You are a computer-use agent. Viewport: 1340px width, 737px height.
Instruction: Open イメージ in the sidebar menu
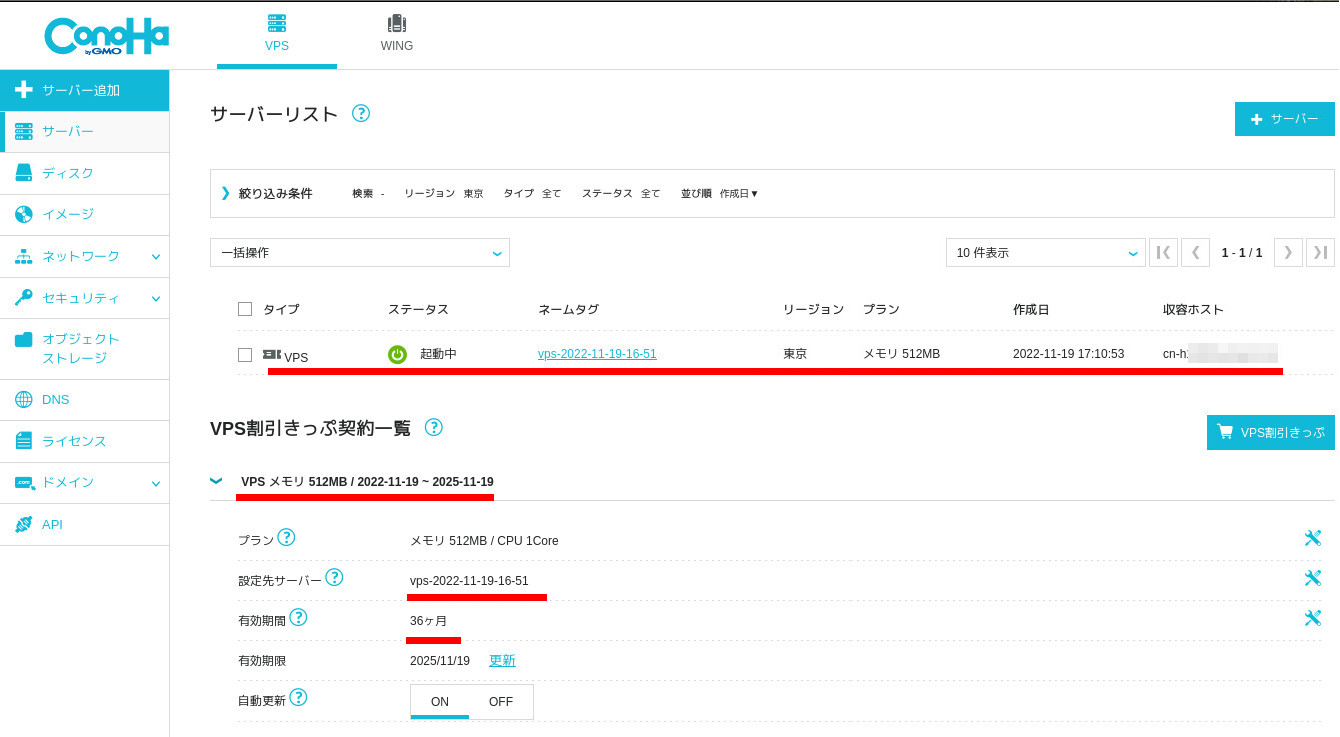coord(85,214)
